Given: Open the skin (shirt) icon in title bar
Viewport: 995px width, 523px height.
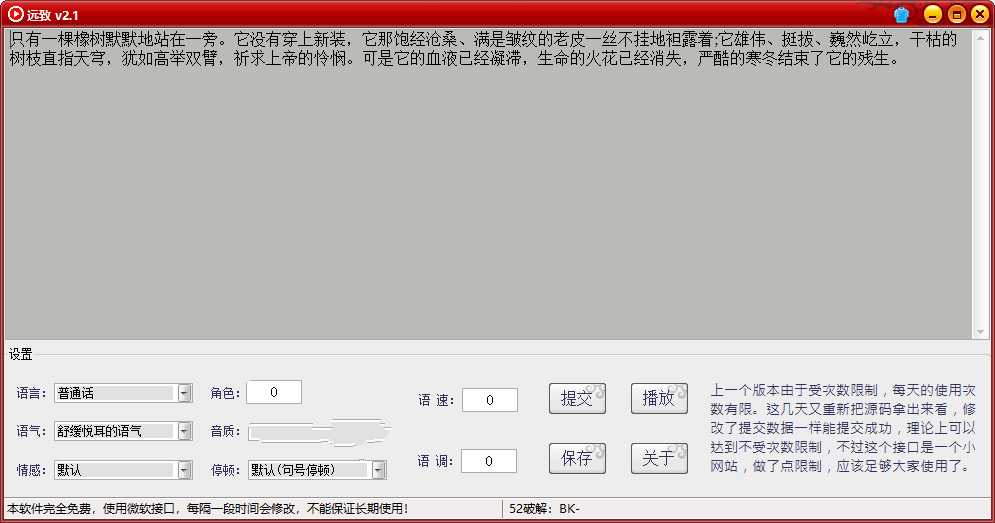Looking at the screenshot, I should 902,14.
